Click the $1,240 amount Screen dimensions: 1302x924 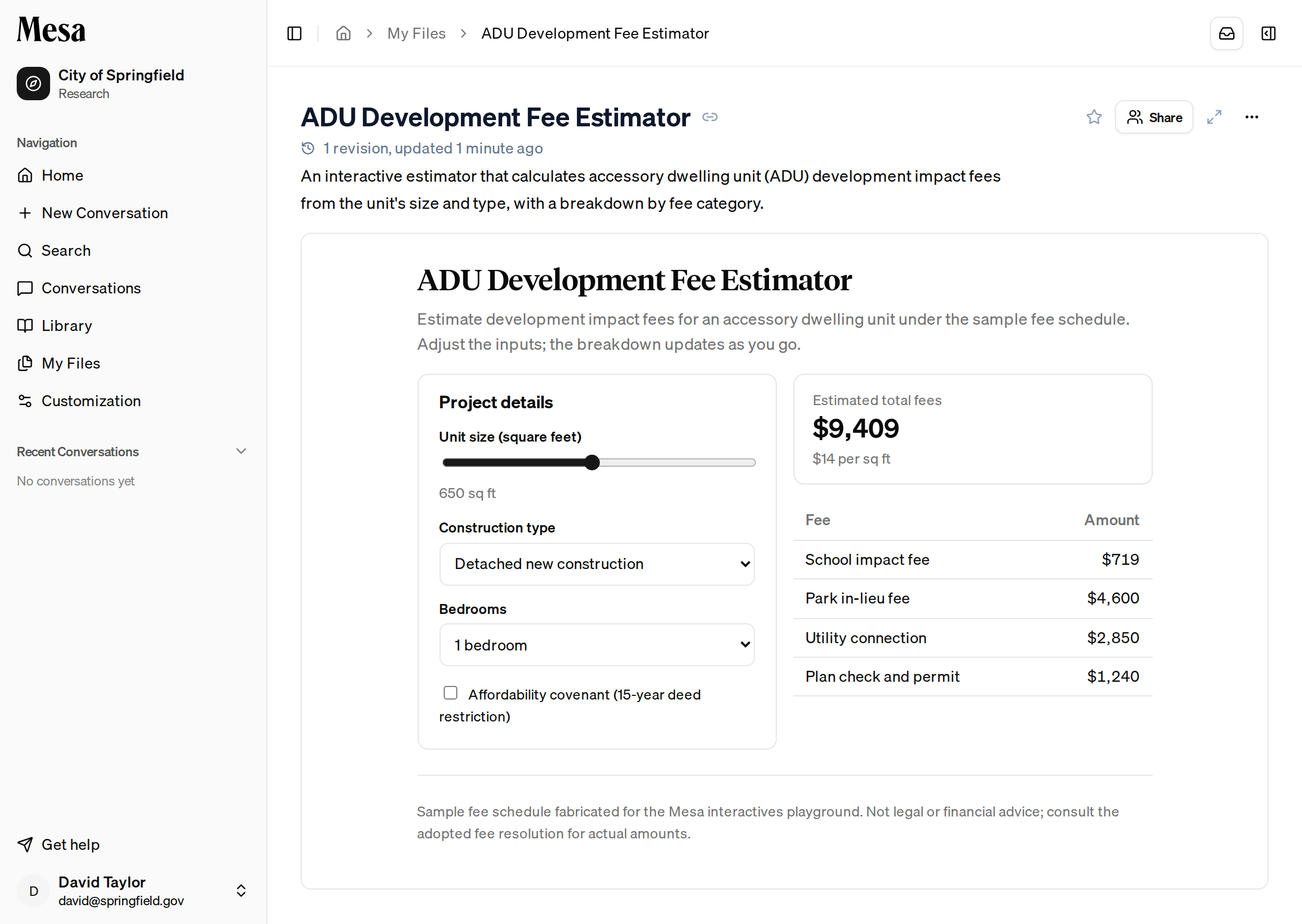1112,677
